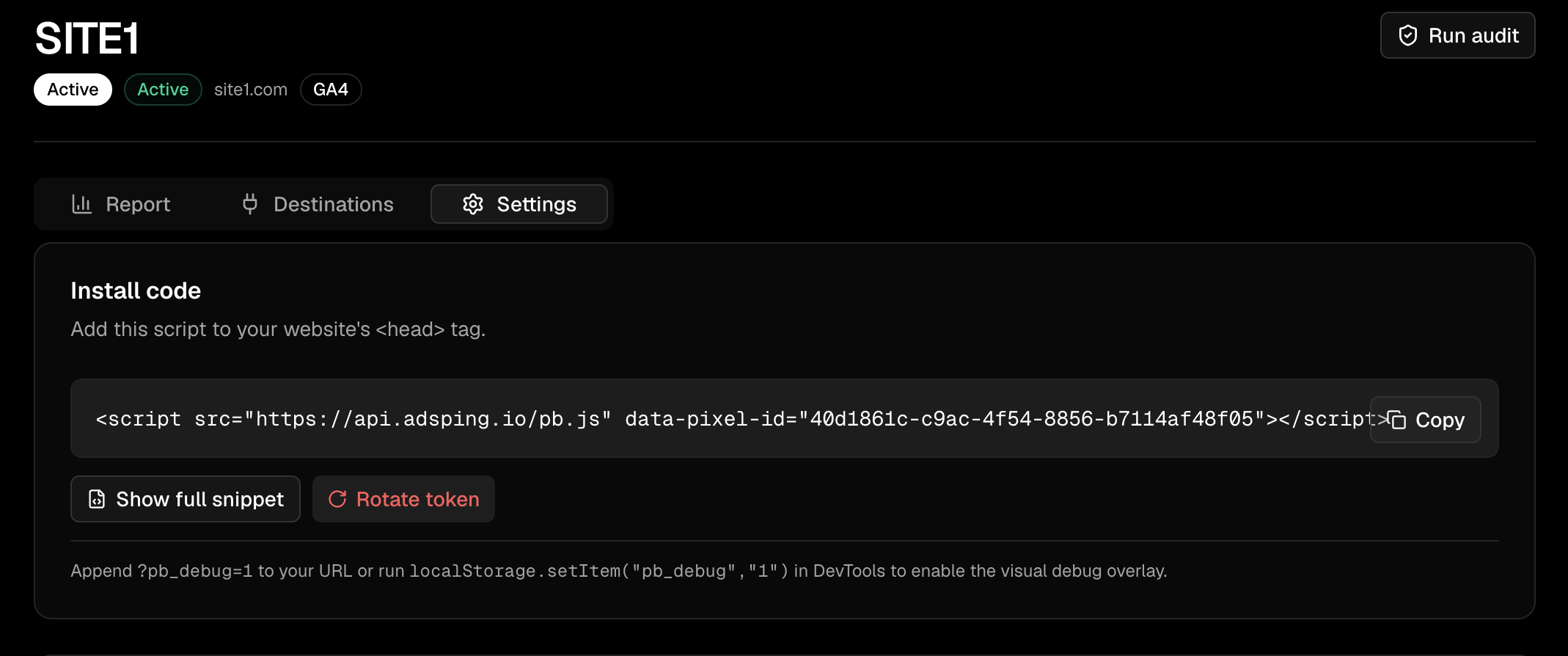Switch to the Destinations tab
Viewport: 1568px width, 656px height.
[x=318, y=204]
